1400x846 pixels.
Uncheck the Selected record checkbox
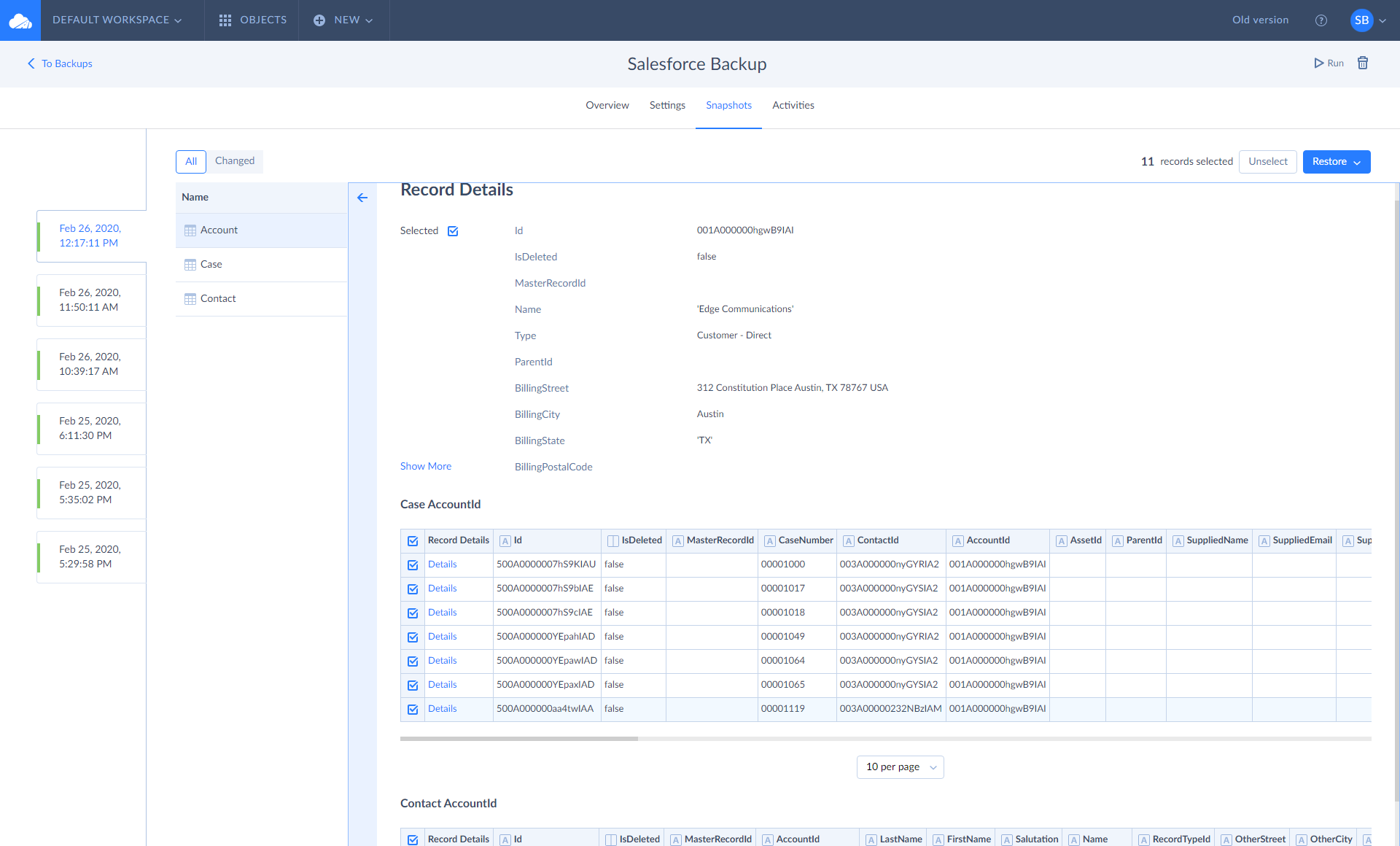(453, 231)
